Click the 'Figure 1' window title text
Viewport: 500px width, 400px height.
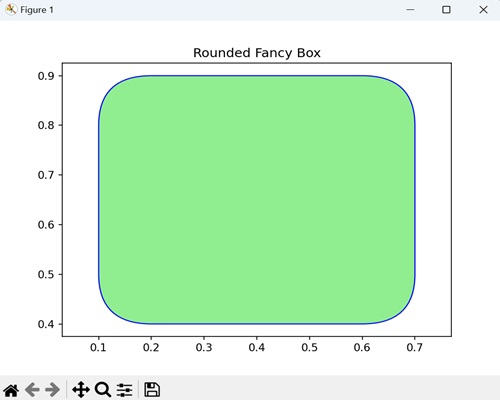(x=37, y=10)
